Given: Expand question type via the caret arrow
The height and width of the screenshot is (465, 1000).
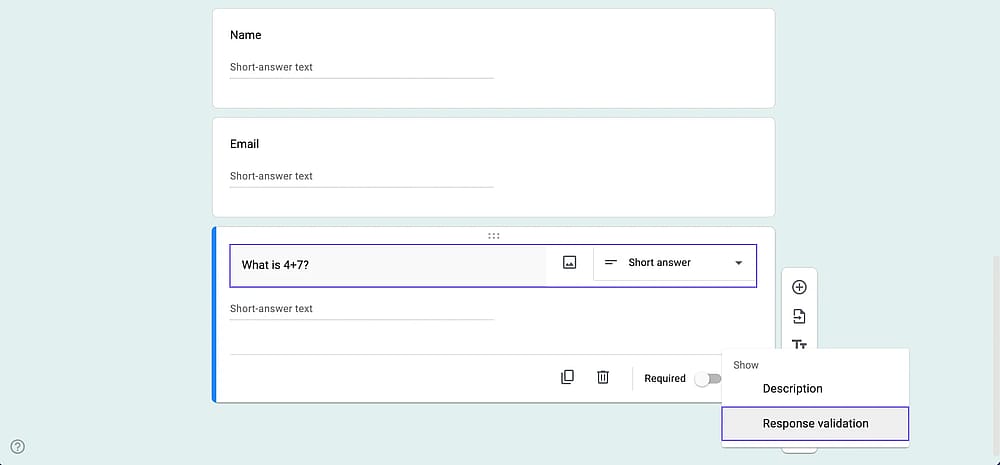Looking at the screenshot, I should click(x=739, y=263).
